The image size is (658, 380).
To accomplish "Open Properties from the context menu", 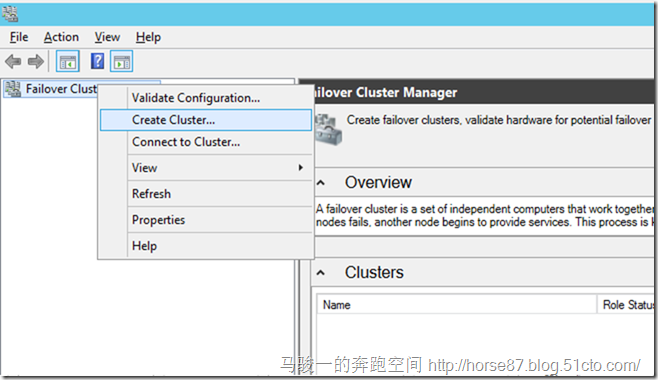I will (x=206, y=220).
